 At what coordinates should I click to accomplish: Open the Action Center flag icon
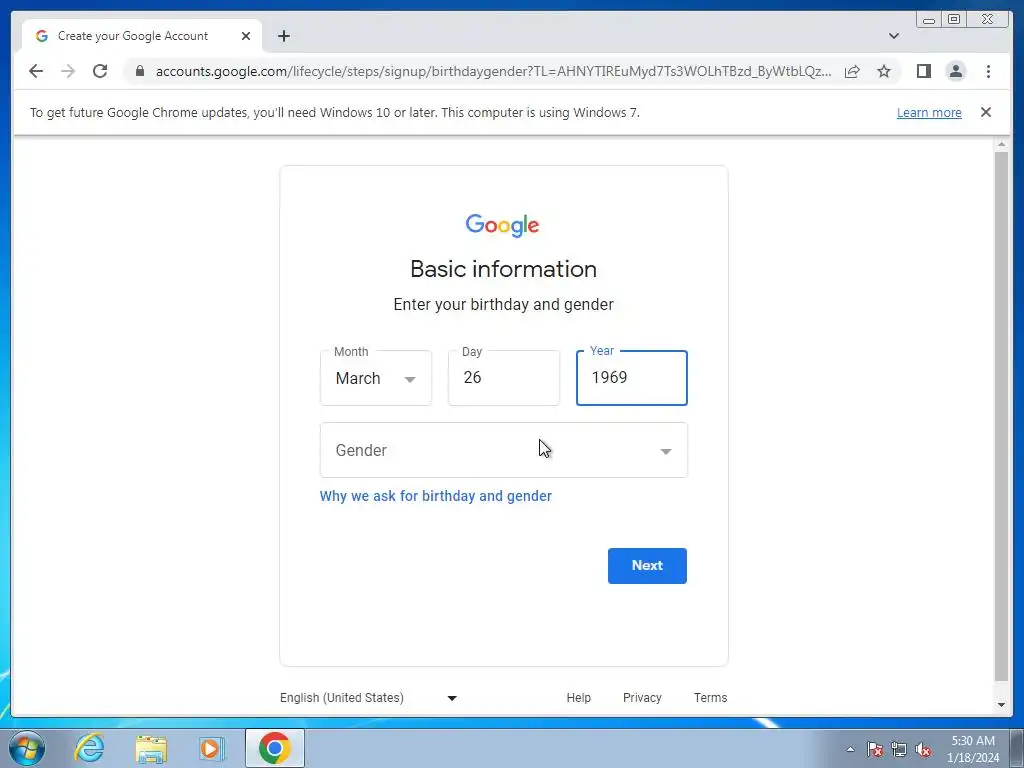click(x=875, y=749)
